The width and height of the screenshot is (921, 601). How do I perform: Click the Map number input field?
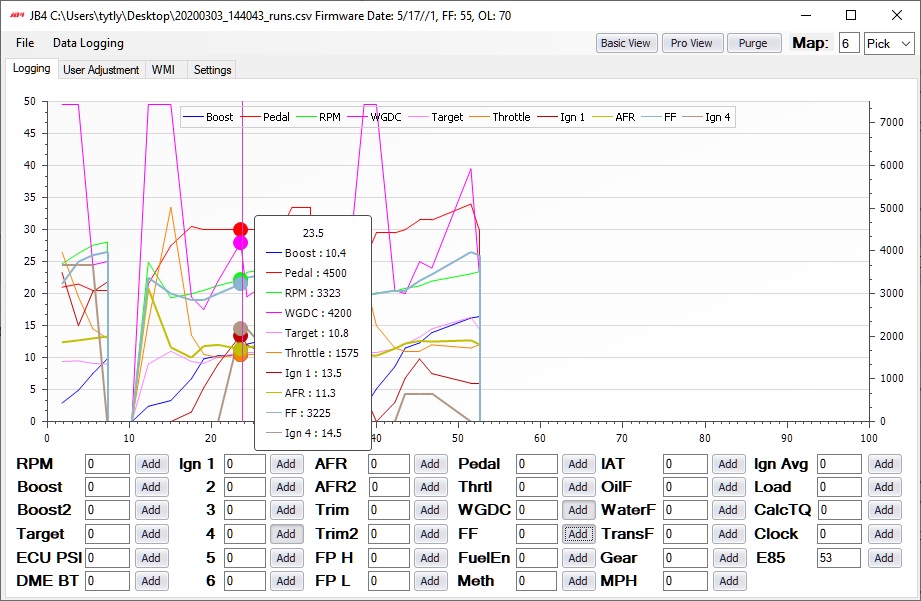(x=849, y=43)
